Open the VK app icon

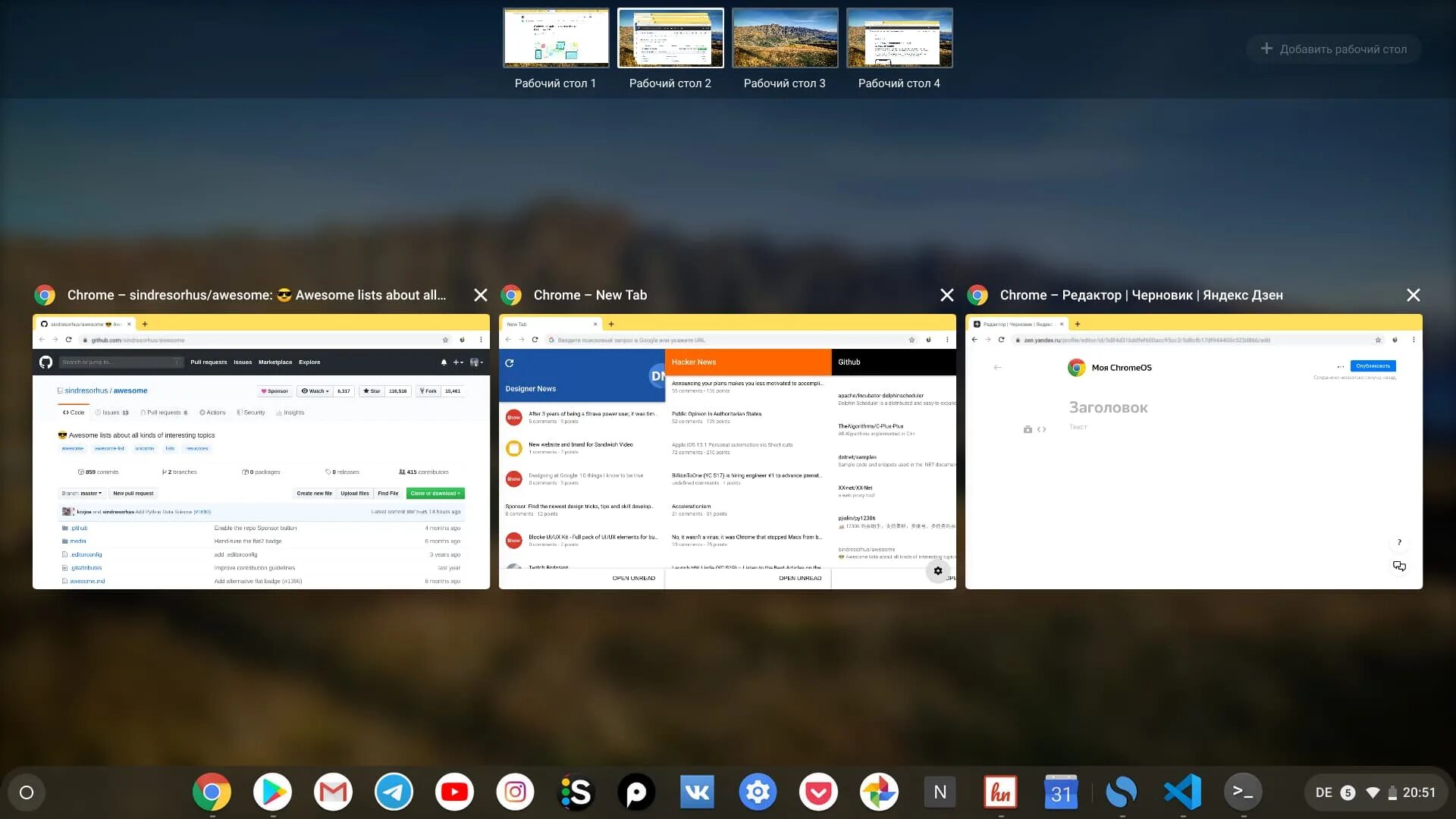tap(697, 792)
